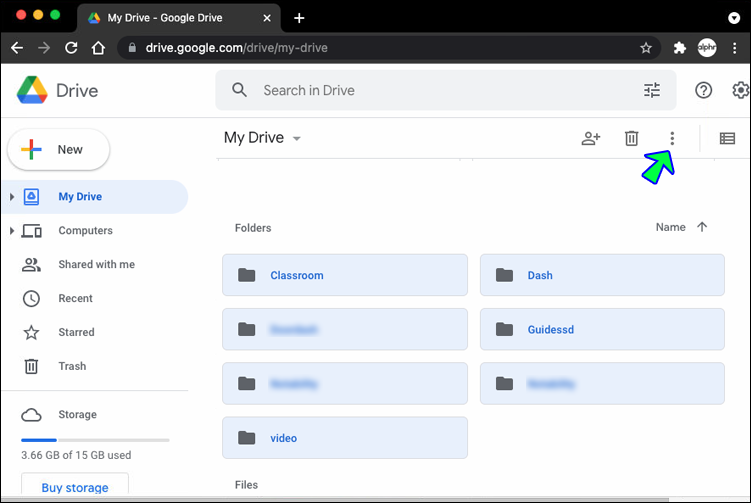
Task: Click the trash icon in the toolbar
Action: [631, 139]
